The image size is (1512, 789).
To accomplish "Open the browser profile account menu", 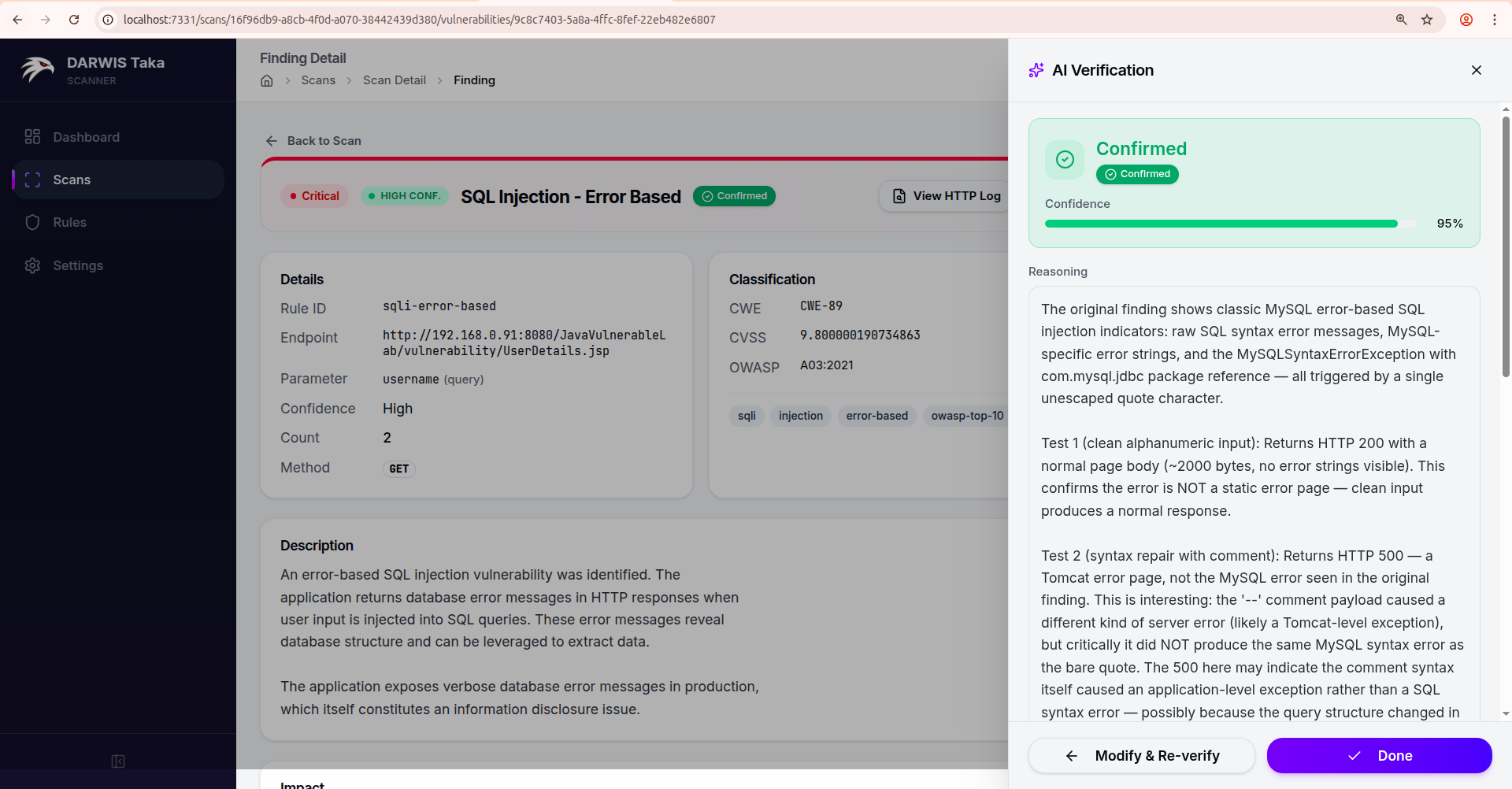I will click(1466, 20).
